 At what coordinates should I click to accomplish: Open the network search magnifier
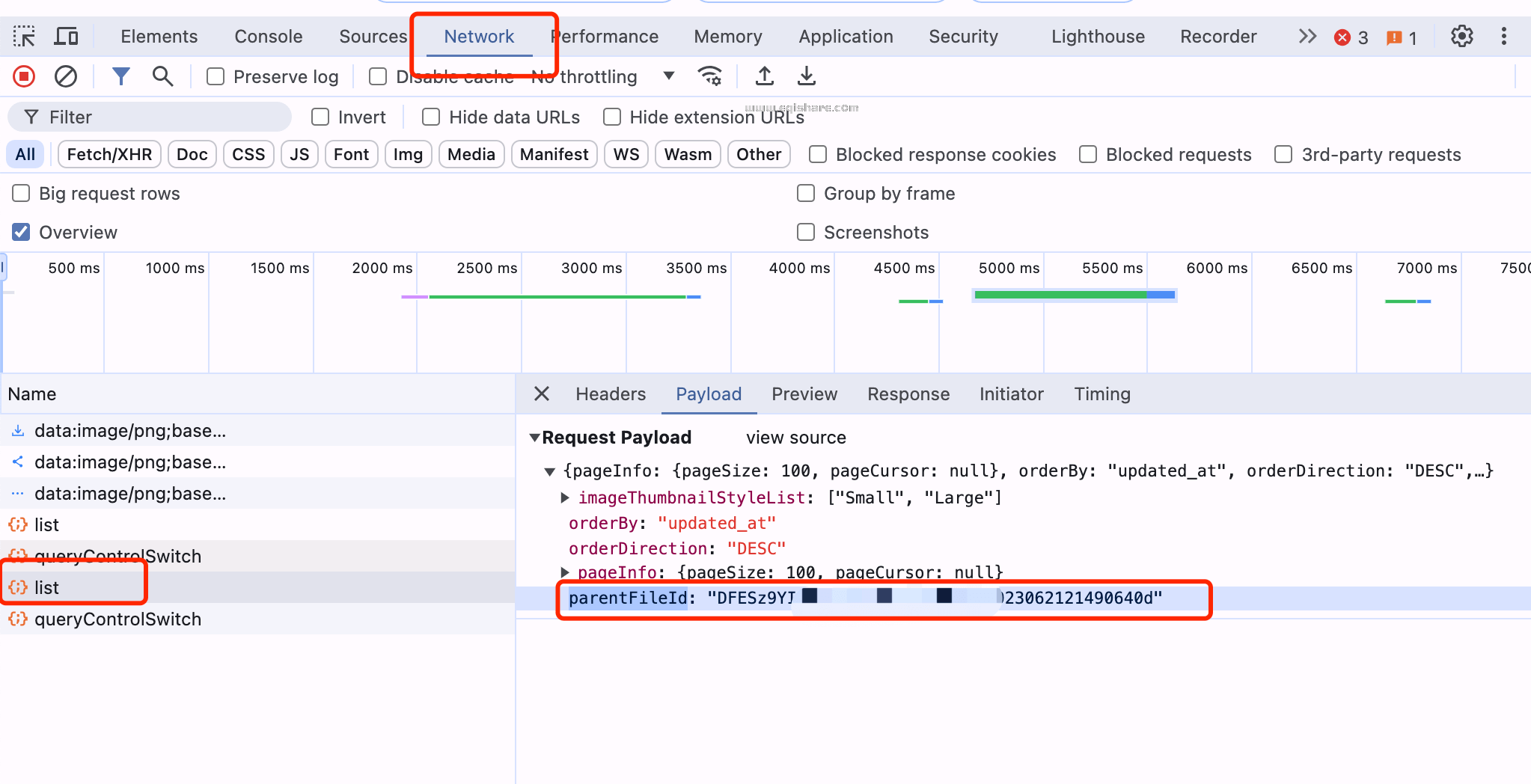click(x=162, y=76)
